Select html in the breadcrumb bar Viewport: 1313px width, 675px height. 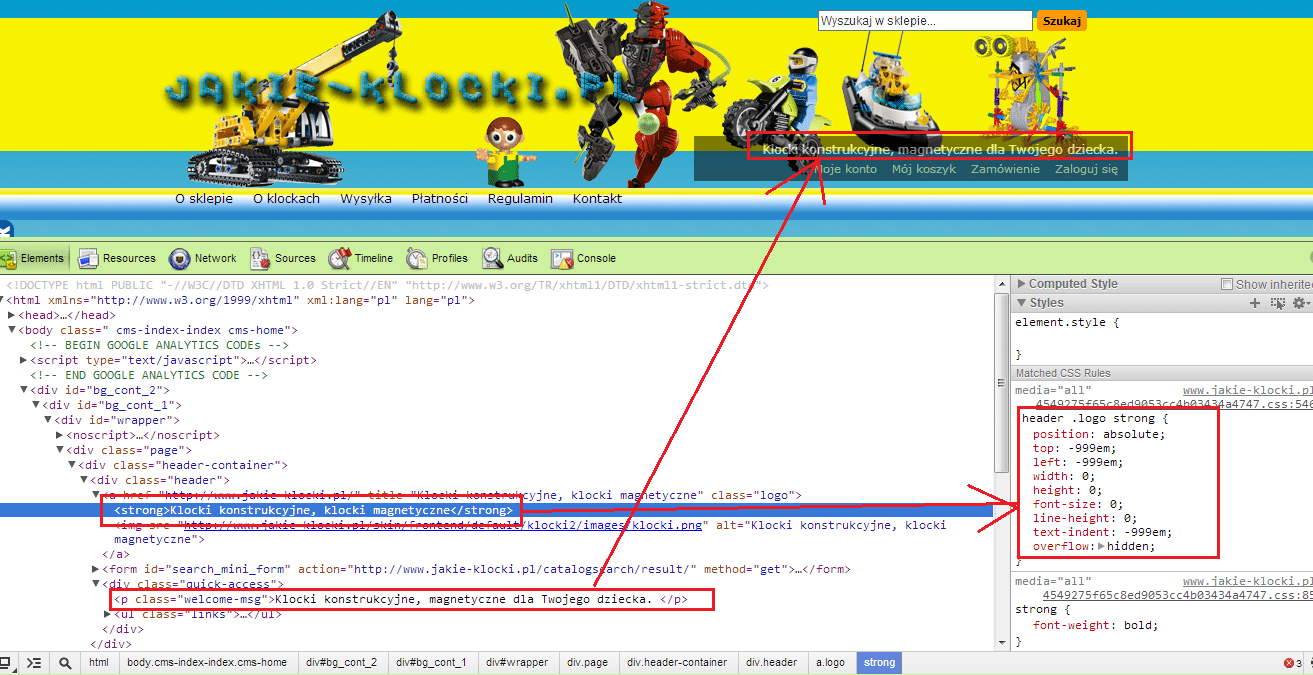[x=98, y=663]
